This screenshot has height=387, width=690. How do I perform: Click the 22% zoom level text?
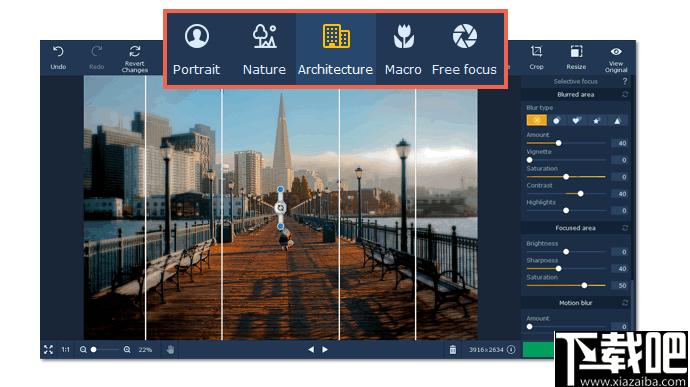coord(145,350)
